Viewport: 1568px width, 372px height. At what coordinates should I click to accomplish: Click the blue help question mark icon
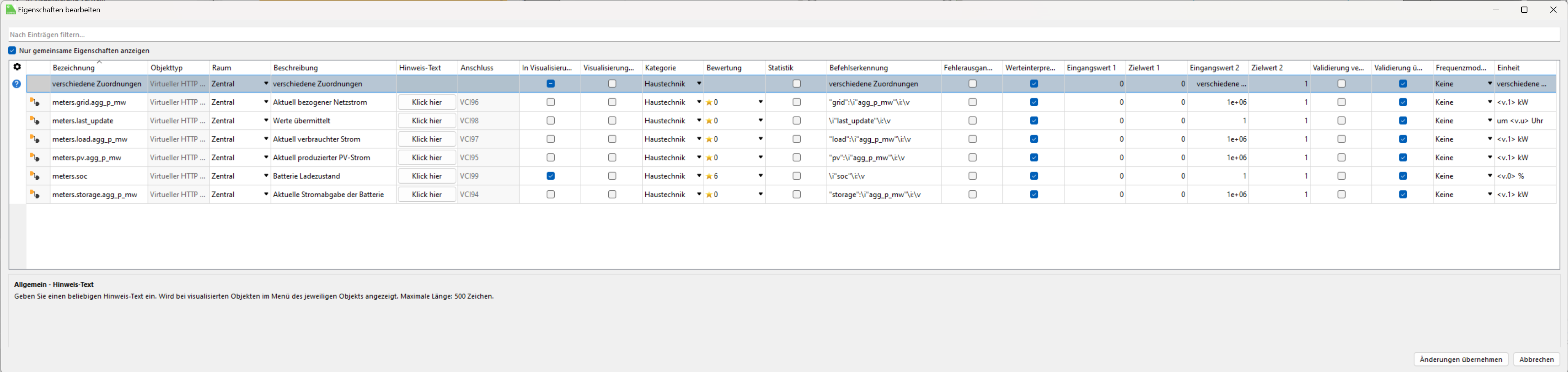point(17,84)
